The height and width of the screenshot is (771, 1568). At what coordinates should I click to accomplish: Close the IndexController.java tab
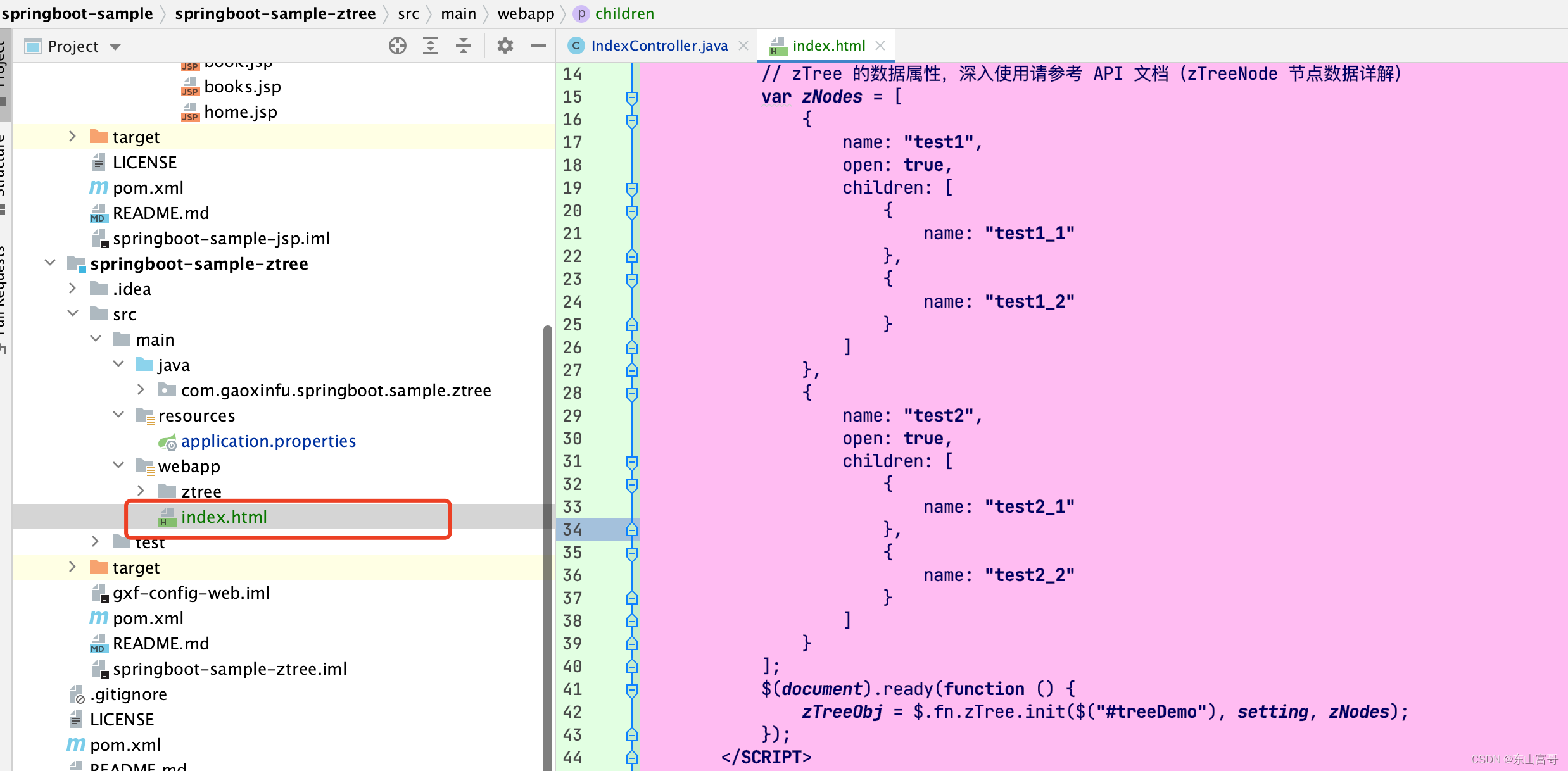click(x=743, y=46)
